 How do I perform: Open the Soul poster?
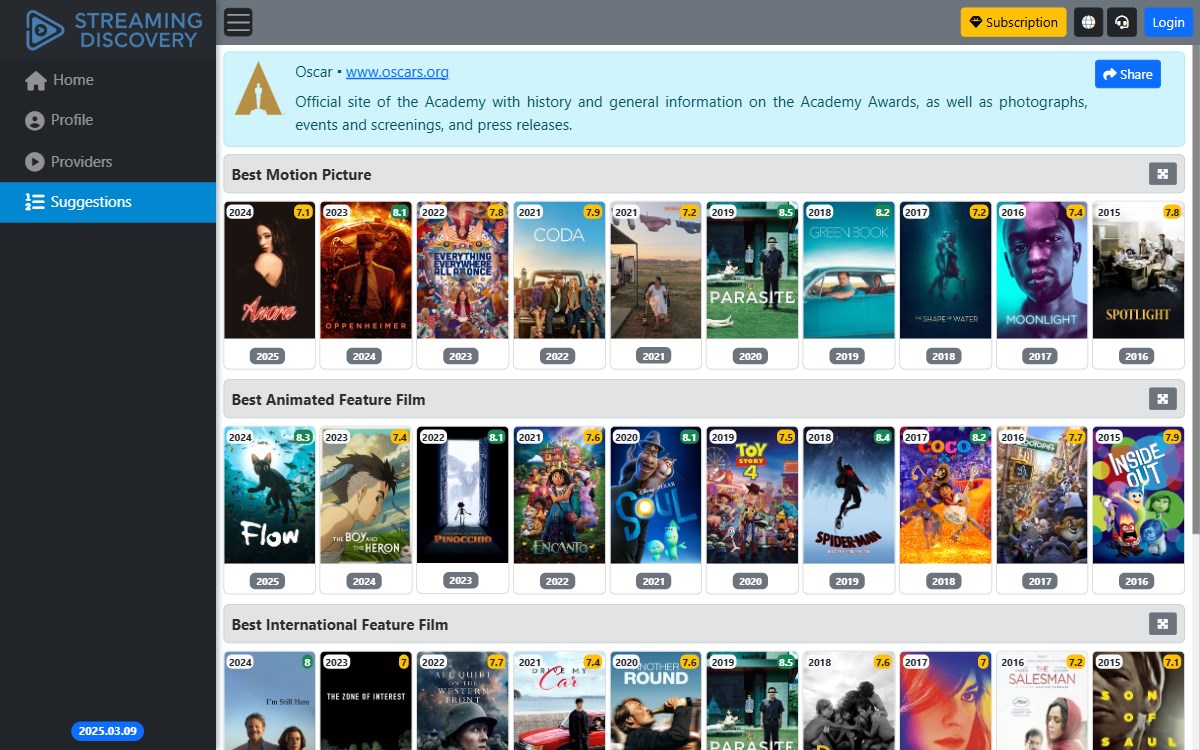click(x=655, y=495)
